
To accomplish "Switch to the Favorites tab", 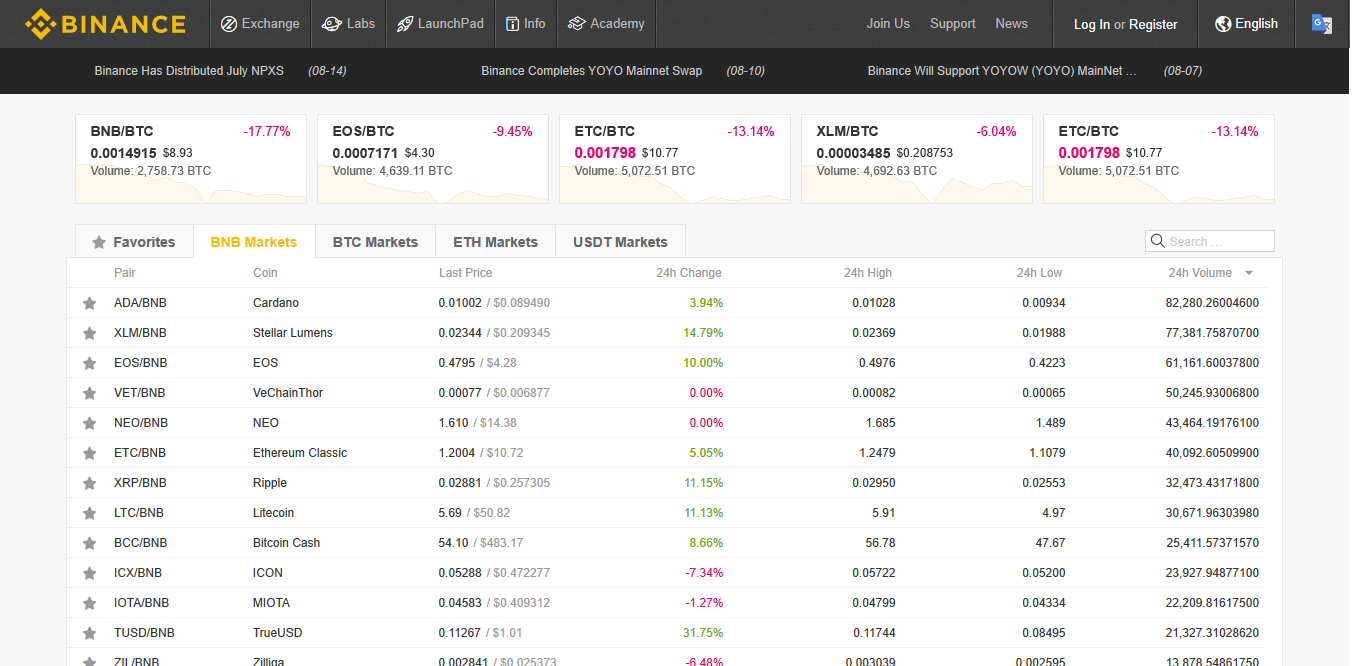I will (134, 242).
